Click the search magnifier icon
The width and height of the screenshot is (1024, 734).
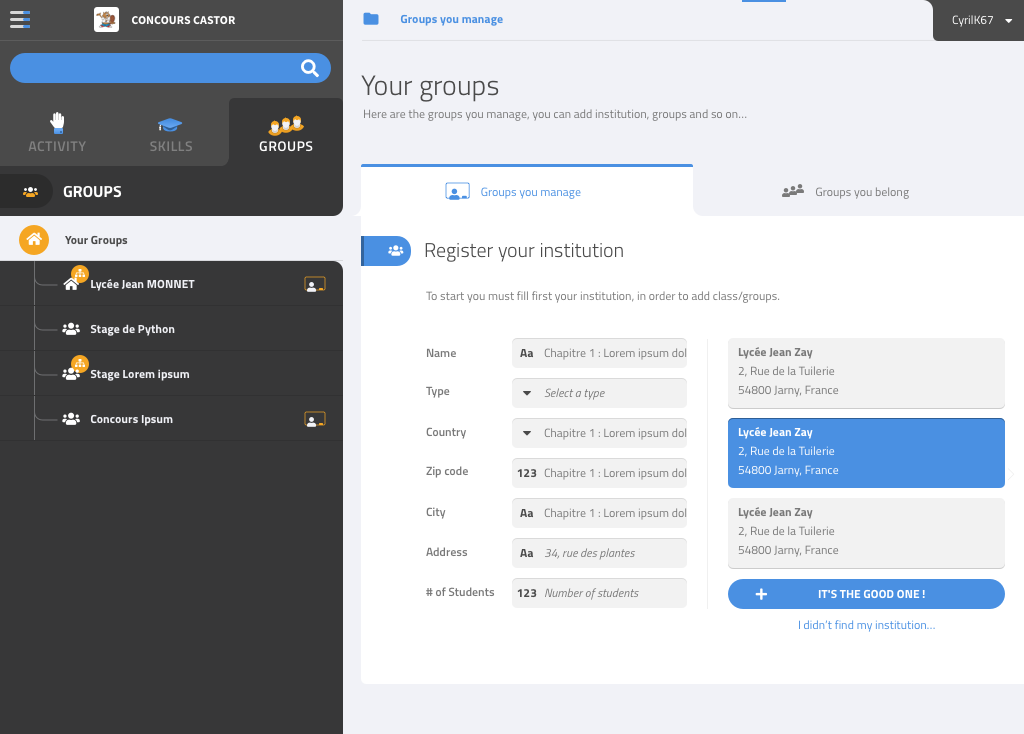coord(310,68)
